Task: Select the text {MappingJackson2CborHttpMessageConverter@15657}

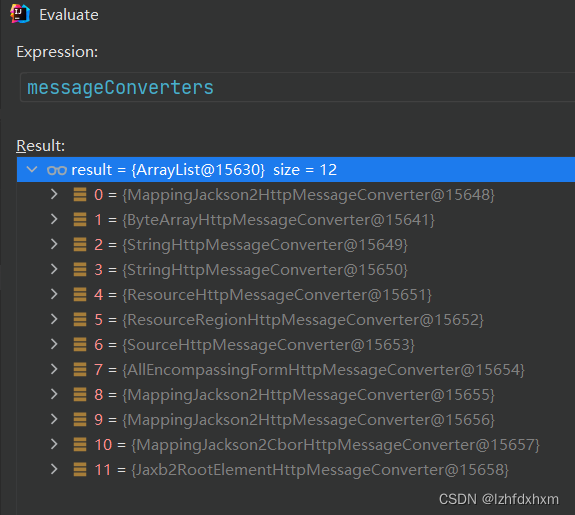Action: 336,445
